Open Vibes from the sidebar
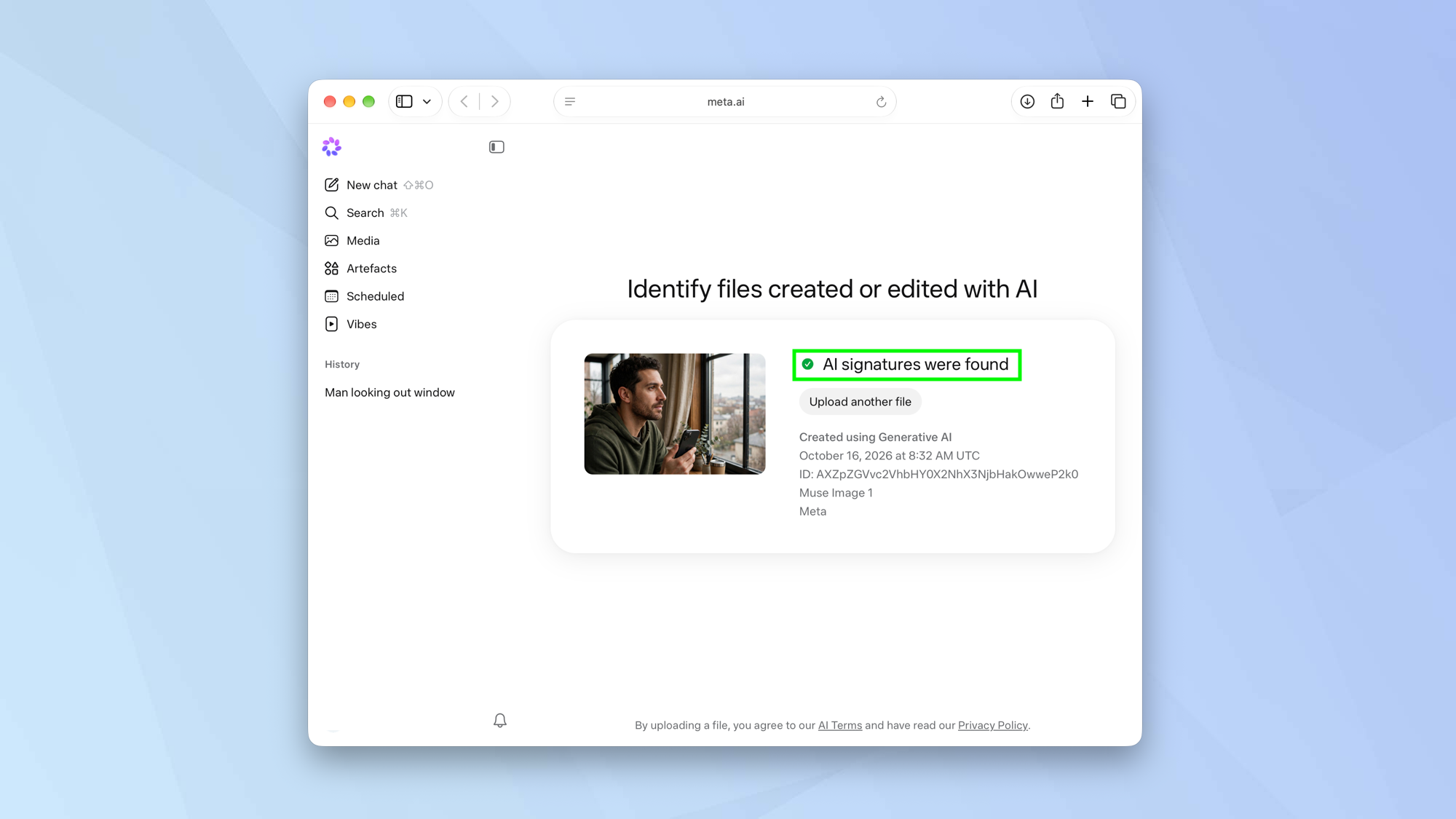 [x=351, y=324]
